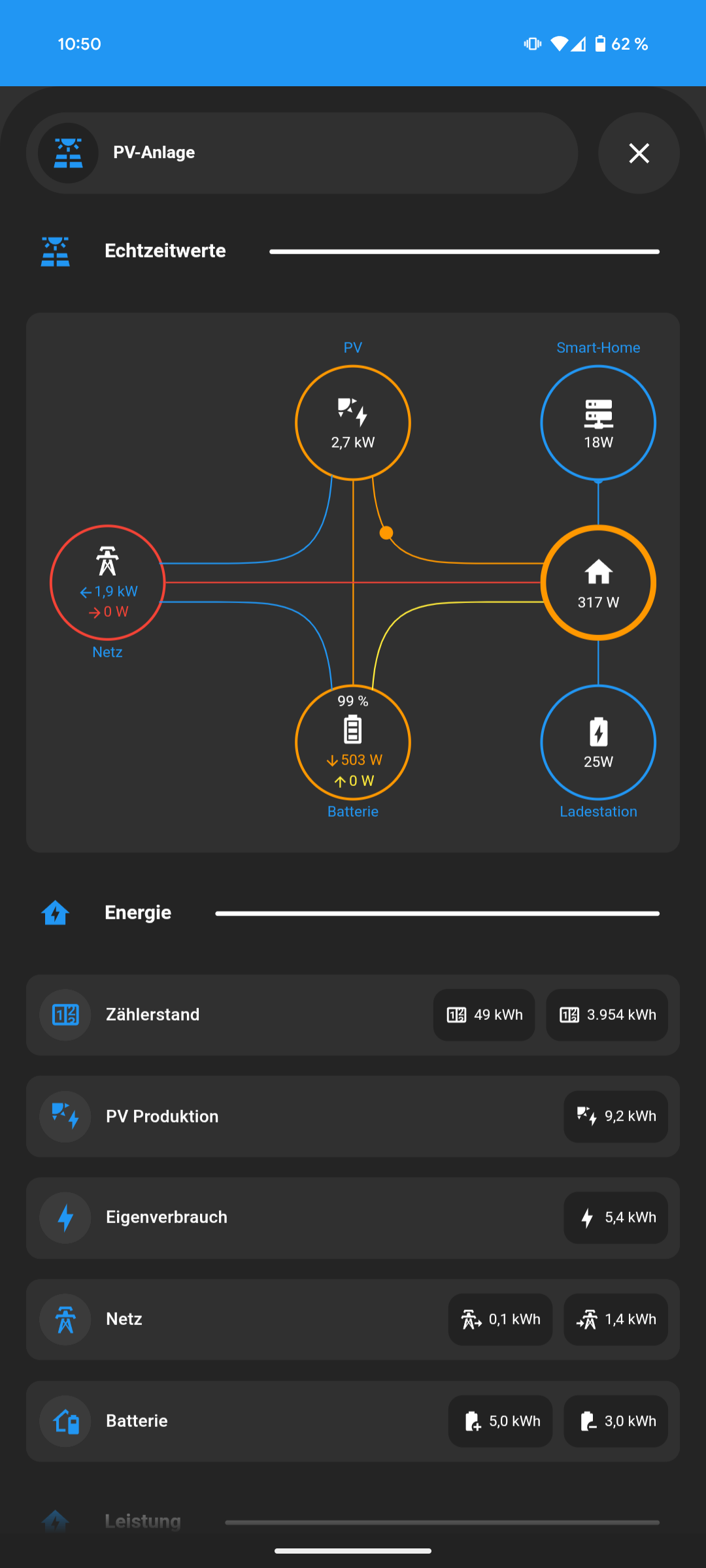Screen dimensions: 706x1568
Task: Open the Netz grid pylon circle
Action: point(108,582)
